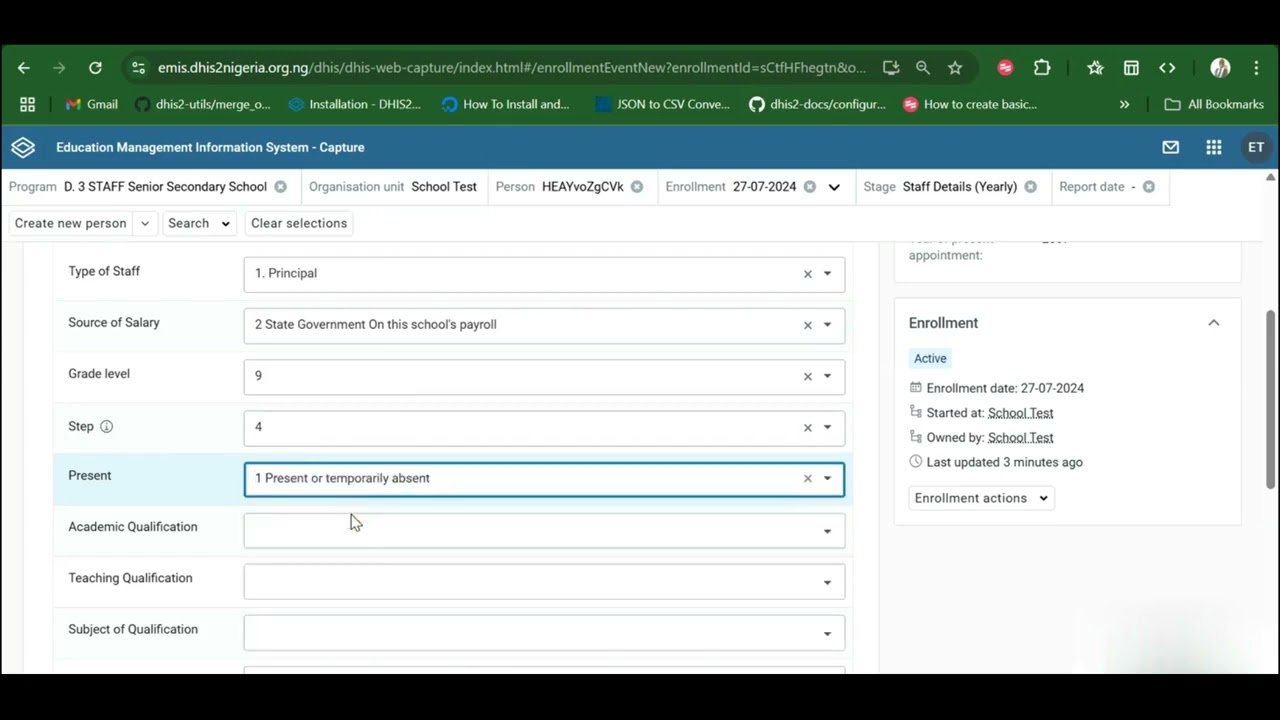The width and height of the screenshot is (1280, 720).
Task: Open Create new person arrow dropdown
Action: point(145,223)
